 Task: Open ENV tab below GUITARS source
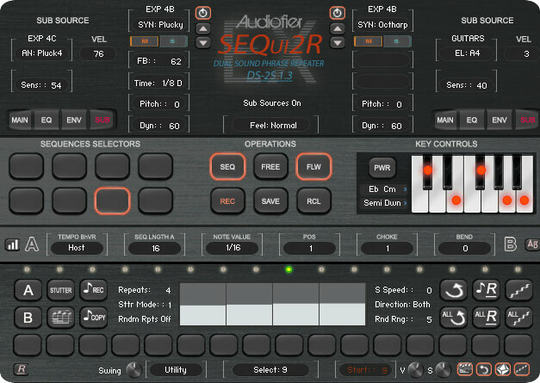[x=499, y=120]
